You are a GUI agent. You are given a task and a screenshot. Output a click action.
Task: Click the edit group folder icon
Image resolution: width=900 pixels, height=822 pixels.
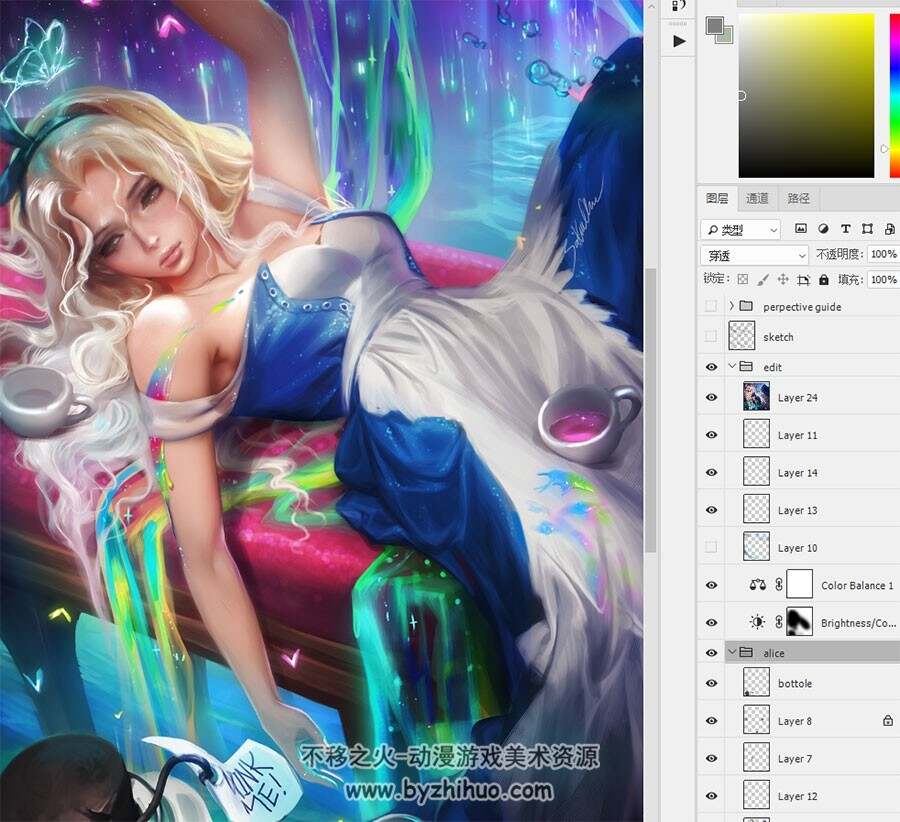pos(746,366)
